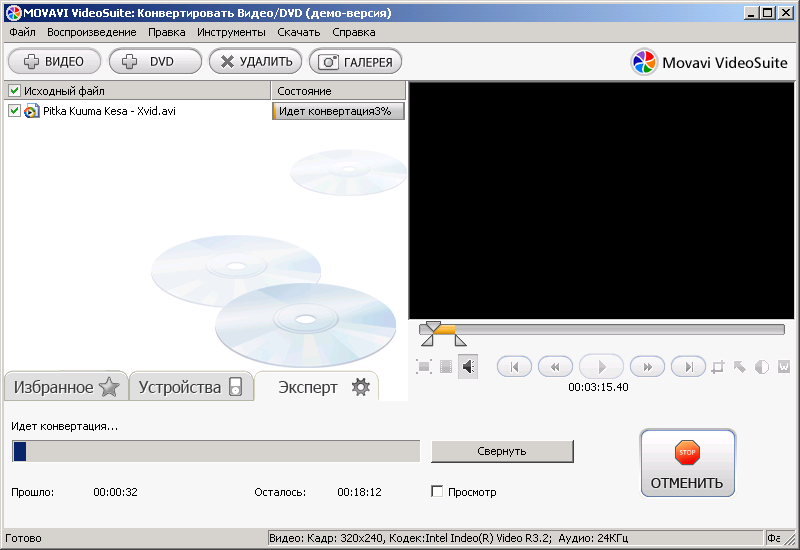Click the УДАЛИТЬ delete button
Viewport: 800px width, 550px height.
tap(256, 62)
